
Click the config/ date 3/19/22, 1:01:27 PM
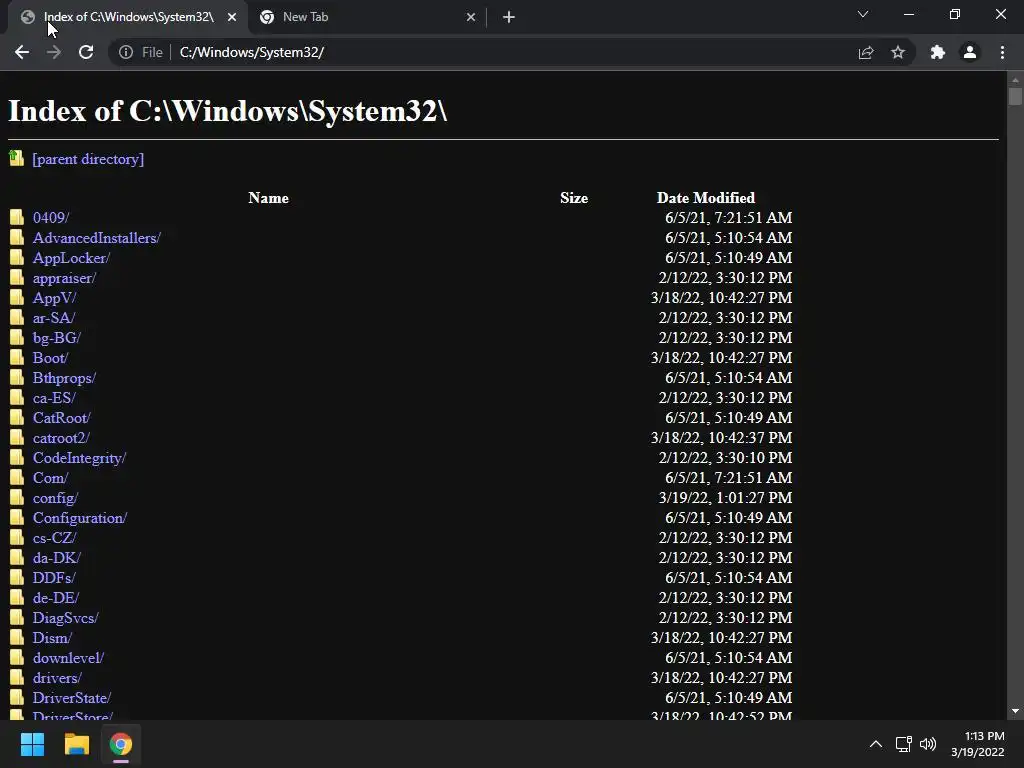(725, 498)
